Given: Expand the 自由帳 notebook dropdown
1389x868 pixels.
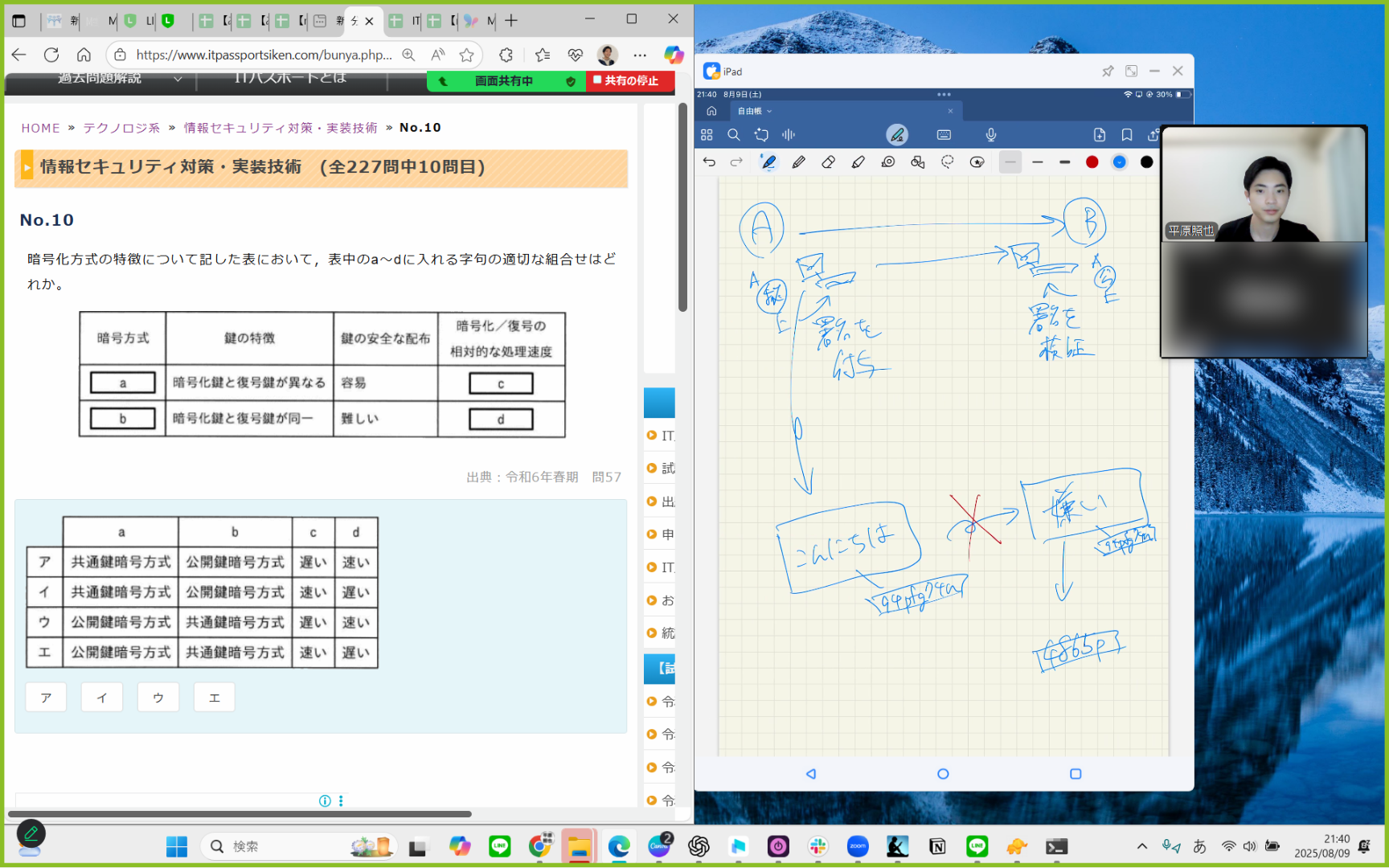Looking at the screenshot, I should click(769, 112).
